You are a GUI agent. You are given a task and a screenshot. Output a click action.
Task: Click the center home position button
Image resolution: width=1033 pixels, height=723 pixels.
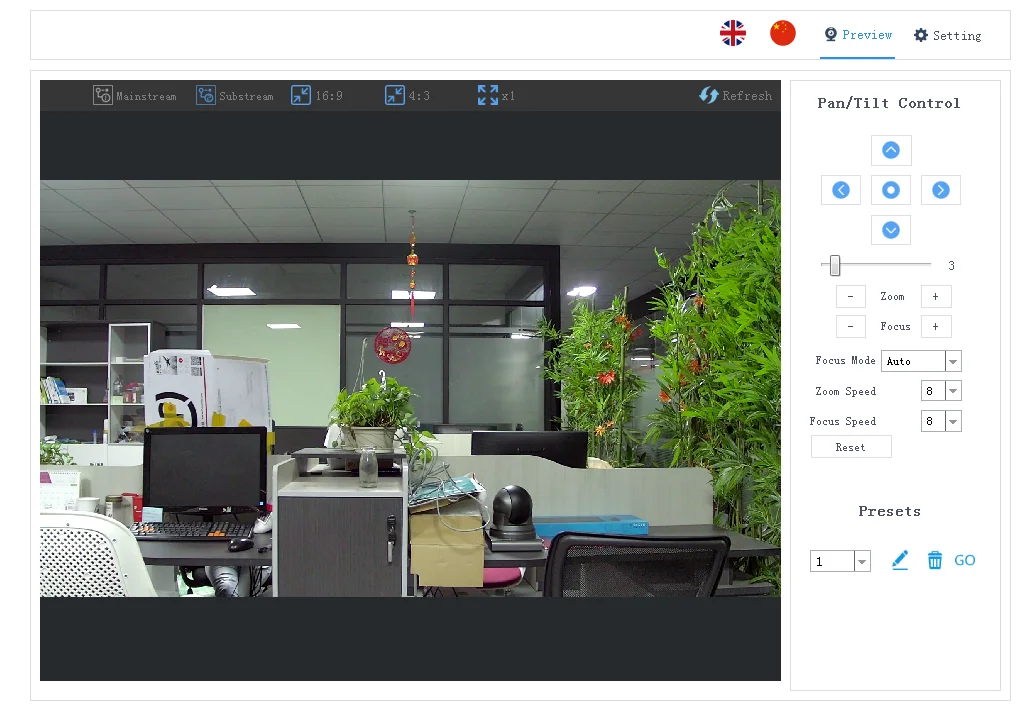coord(890,190)
